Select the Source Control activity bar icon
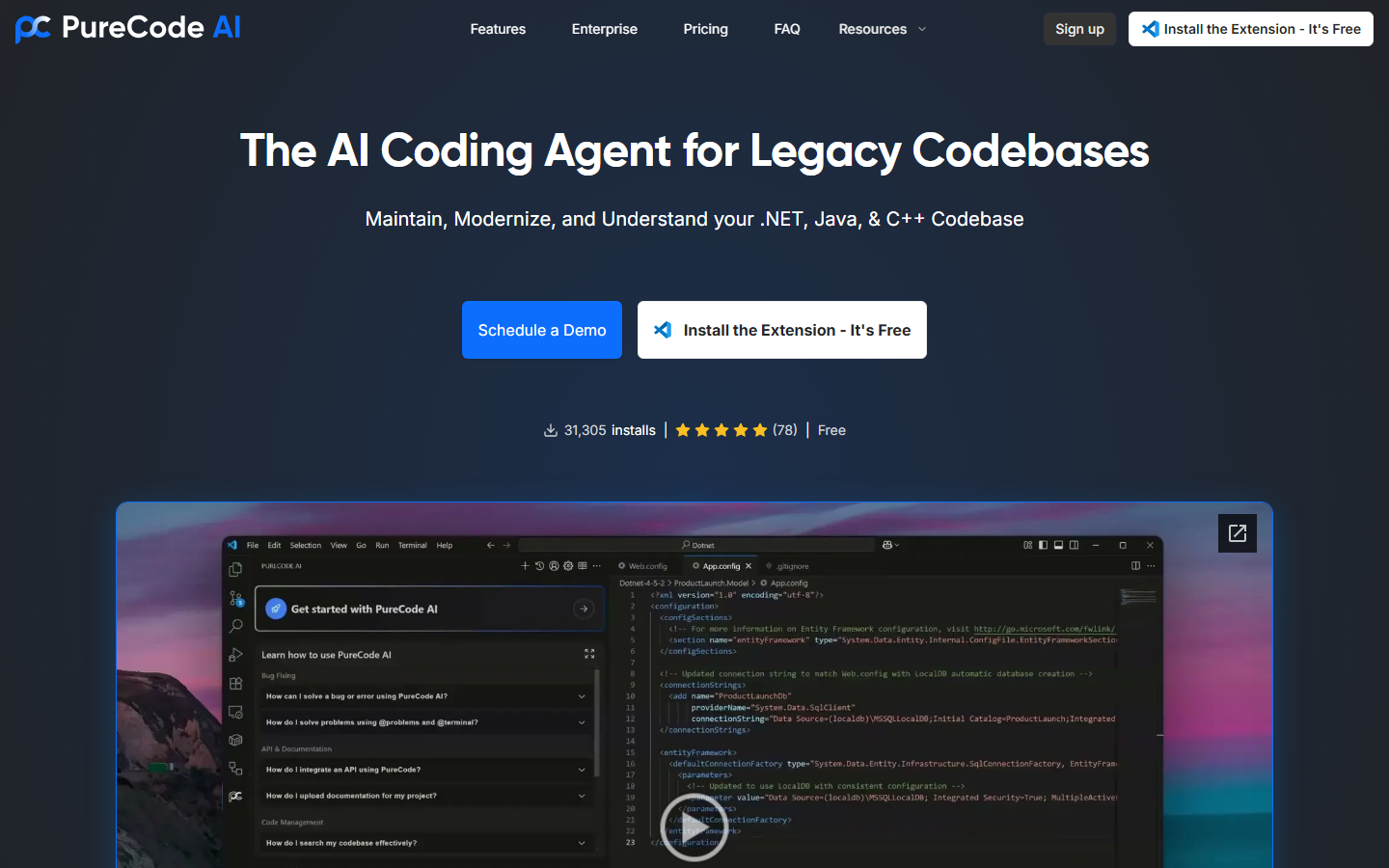1389x868 pixels. point(235,598)
